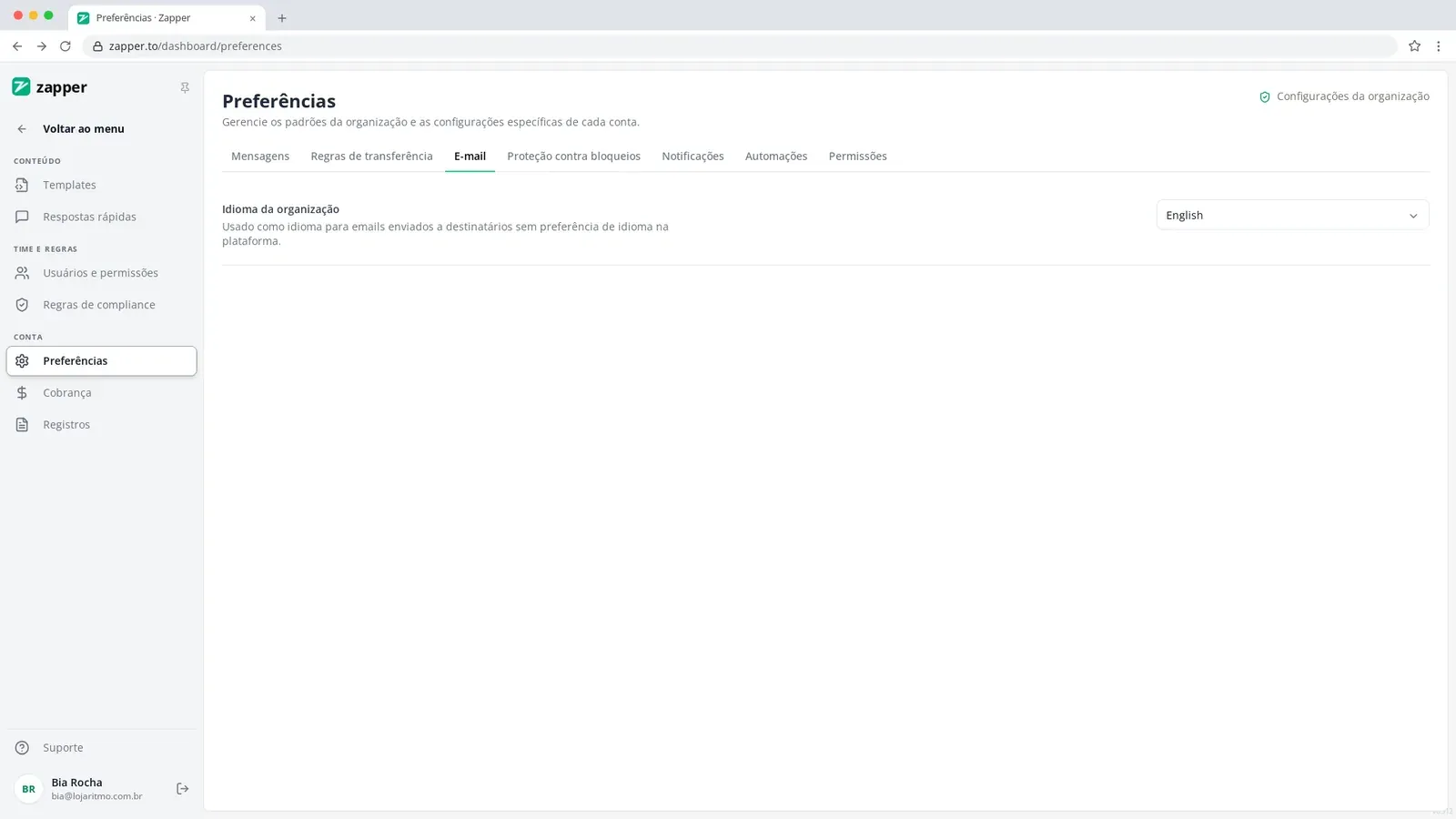Open a new browser tab

pos(282,18)
